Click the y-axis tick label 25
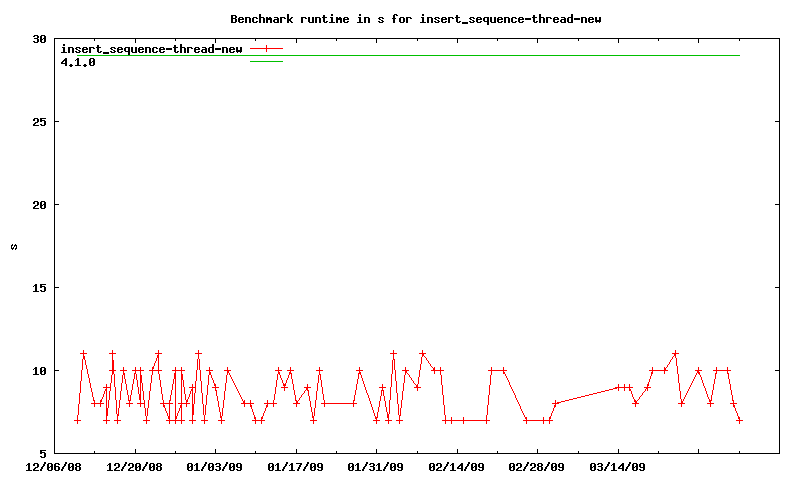 pyautogui.click(x=39, y=122)
